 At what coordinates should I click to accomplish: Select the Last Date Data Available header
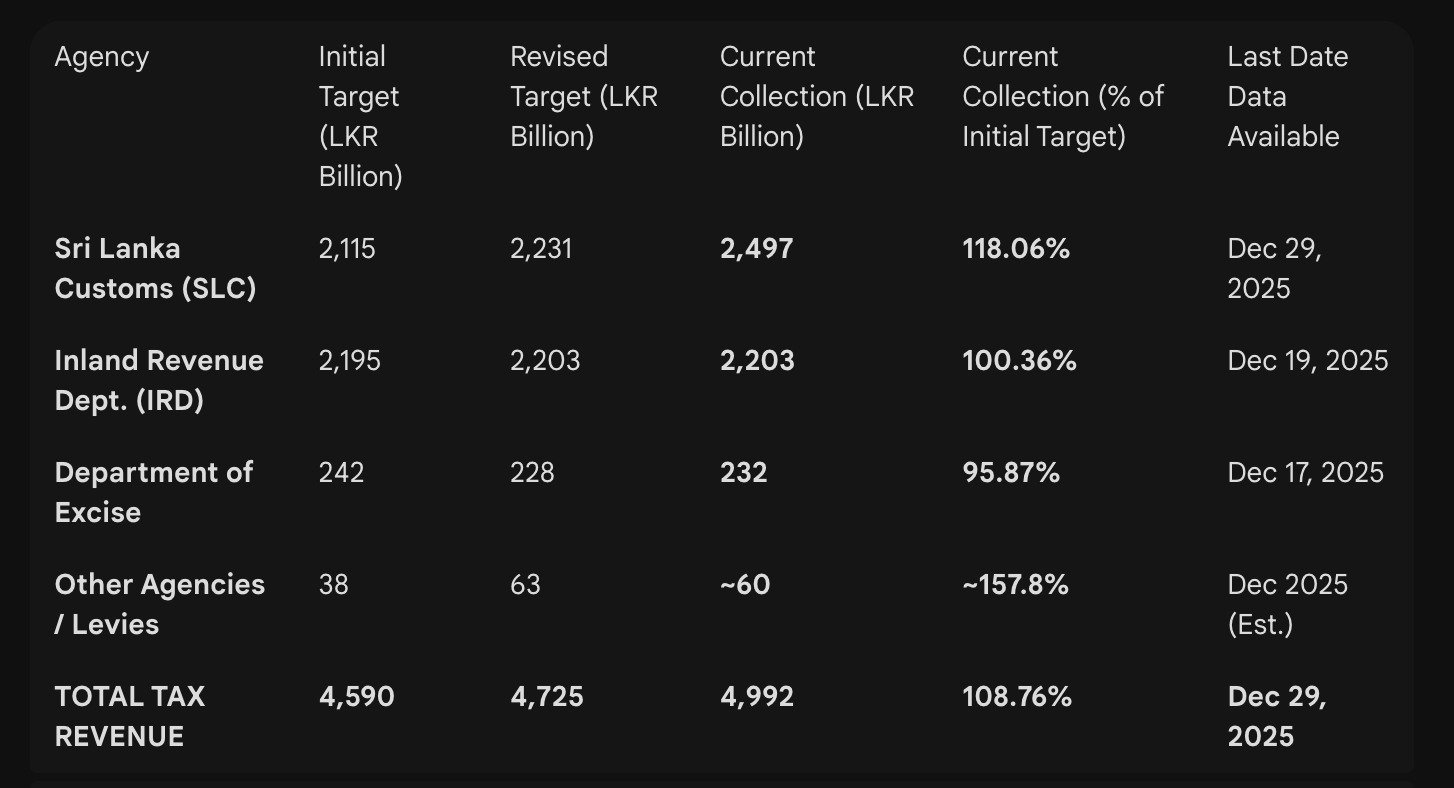[1288, 96]
